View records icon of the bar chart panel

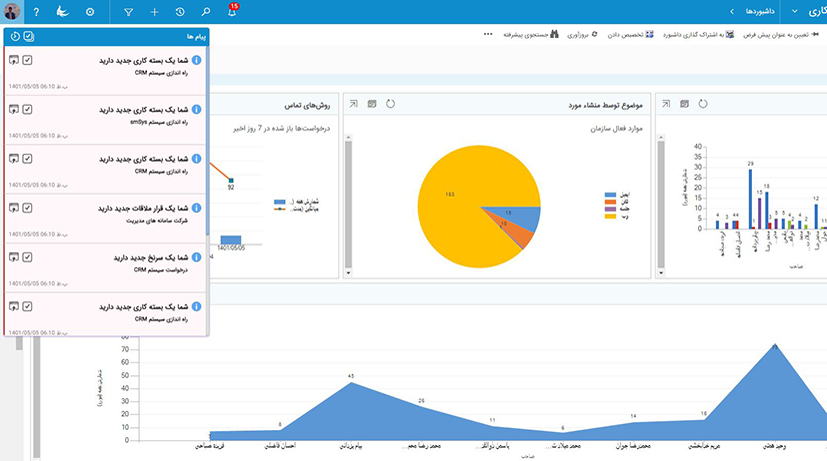685,104
